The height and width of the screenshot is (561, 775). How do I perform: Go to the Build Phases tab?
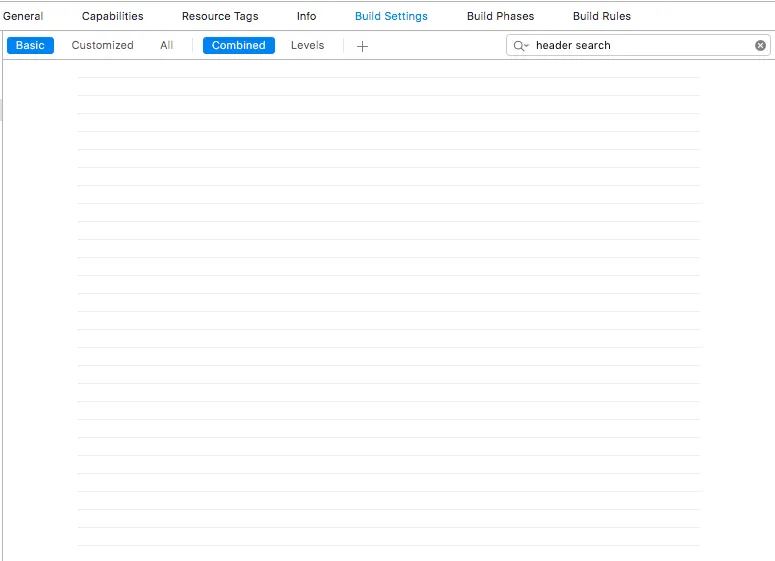[x=500, y=16]
